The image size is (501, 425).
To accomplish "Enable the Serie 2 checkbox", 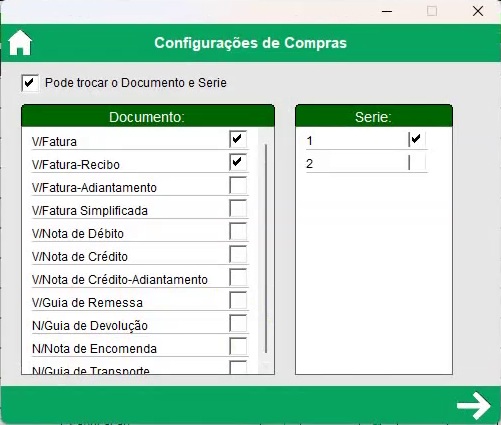I will coord(417,163).
